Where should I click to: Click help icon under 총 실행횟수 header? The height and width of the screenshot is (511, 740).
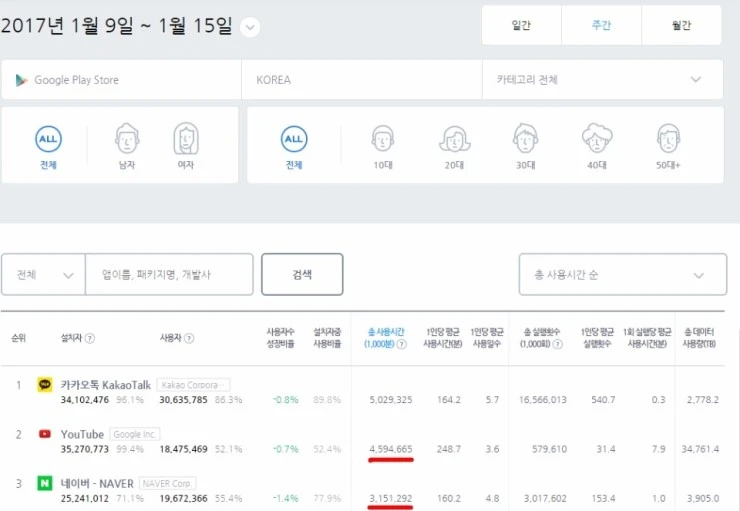557,344
